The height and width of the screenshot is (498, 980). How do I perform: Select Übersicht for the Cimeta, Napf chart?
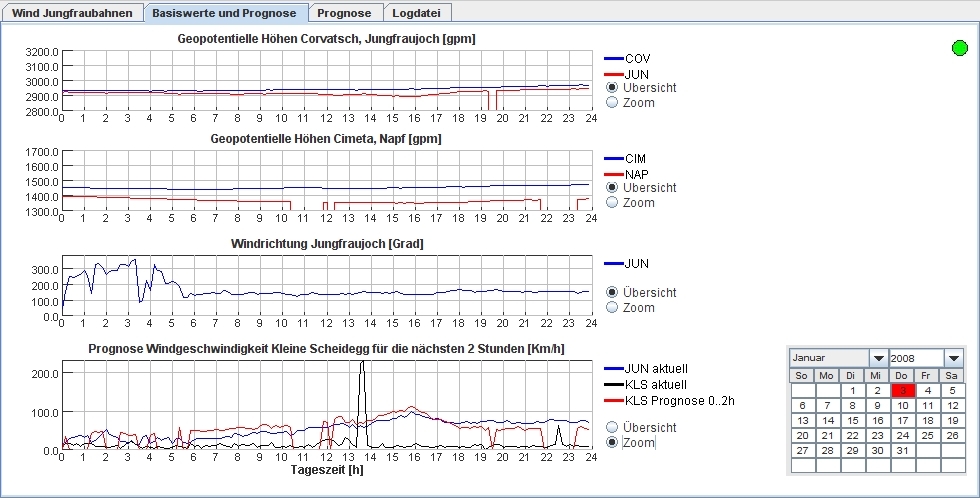click(x=613, y=188)
